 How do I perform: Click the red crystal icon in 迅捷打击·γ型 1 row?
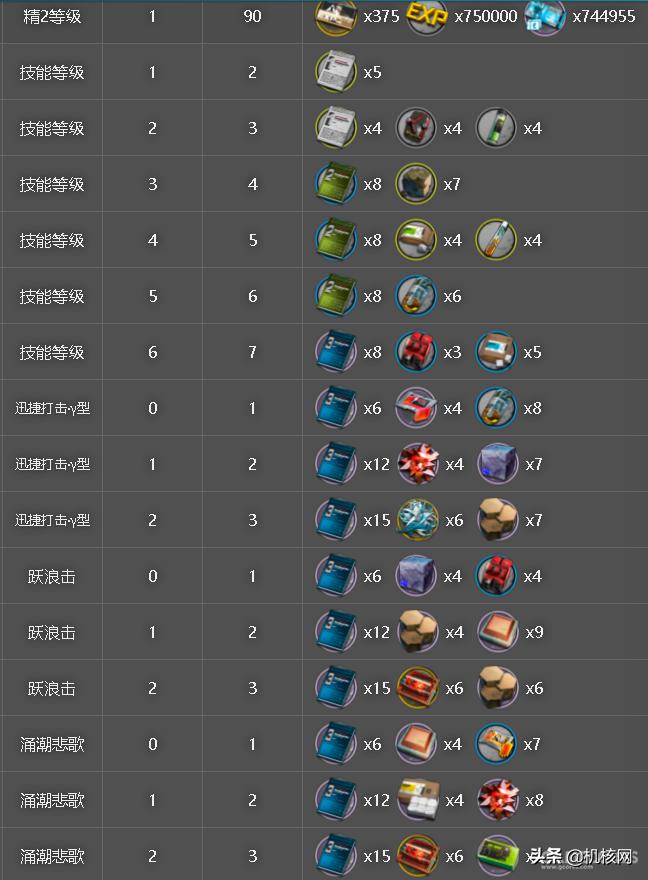[x=417, y=464]
